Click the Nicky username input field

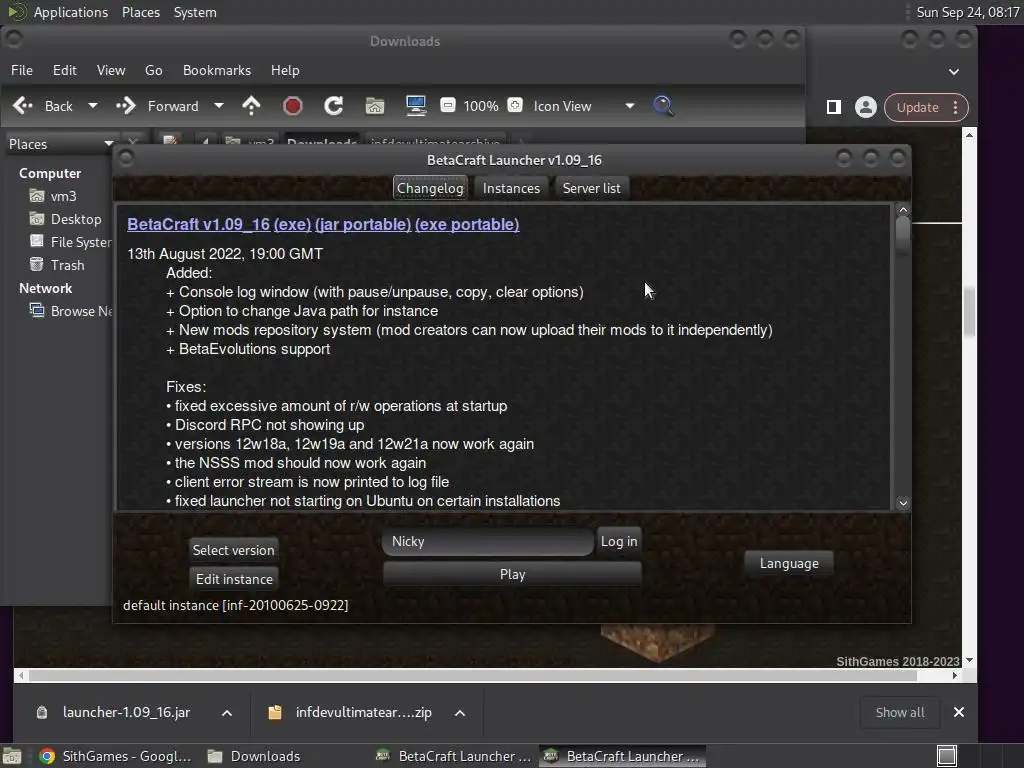(488, 541)
